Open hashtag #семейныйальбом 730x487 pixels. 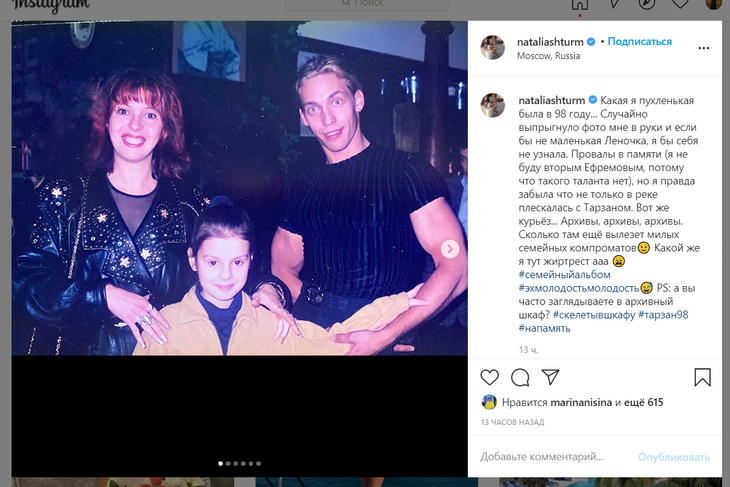pos(564,275)
